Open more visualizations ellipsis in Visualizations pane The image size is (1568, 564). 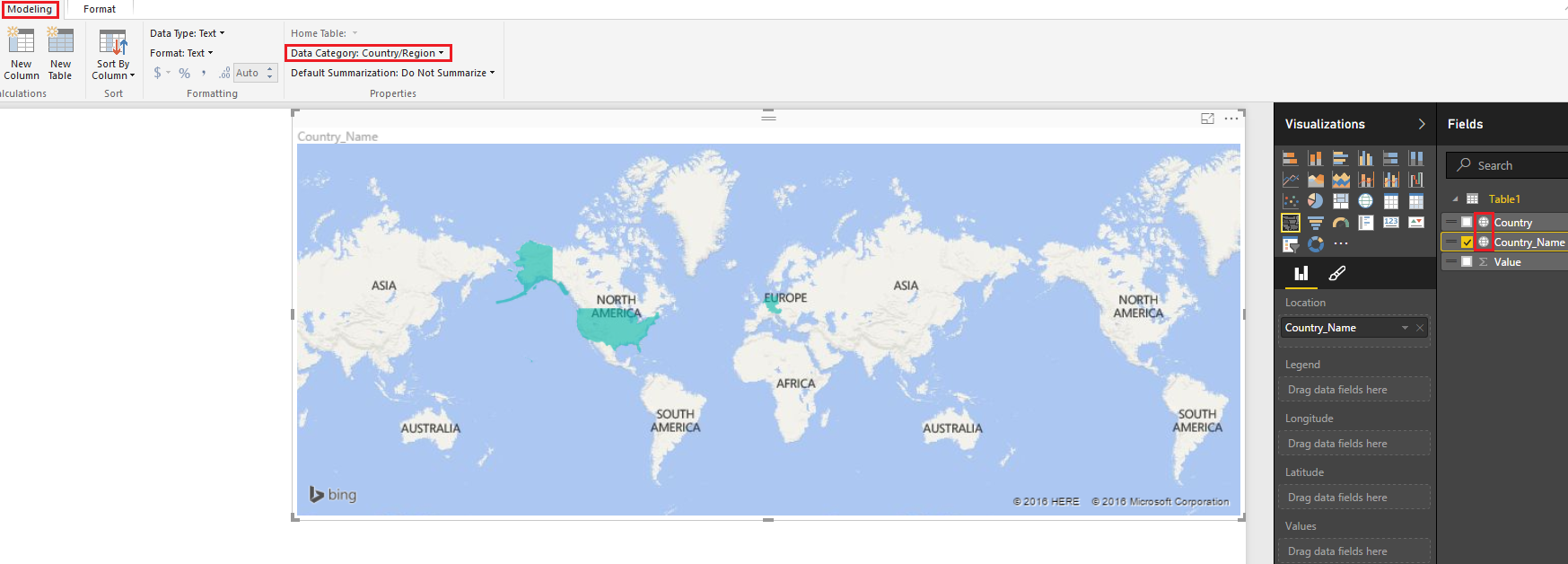(x=1340, y=244)
